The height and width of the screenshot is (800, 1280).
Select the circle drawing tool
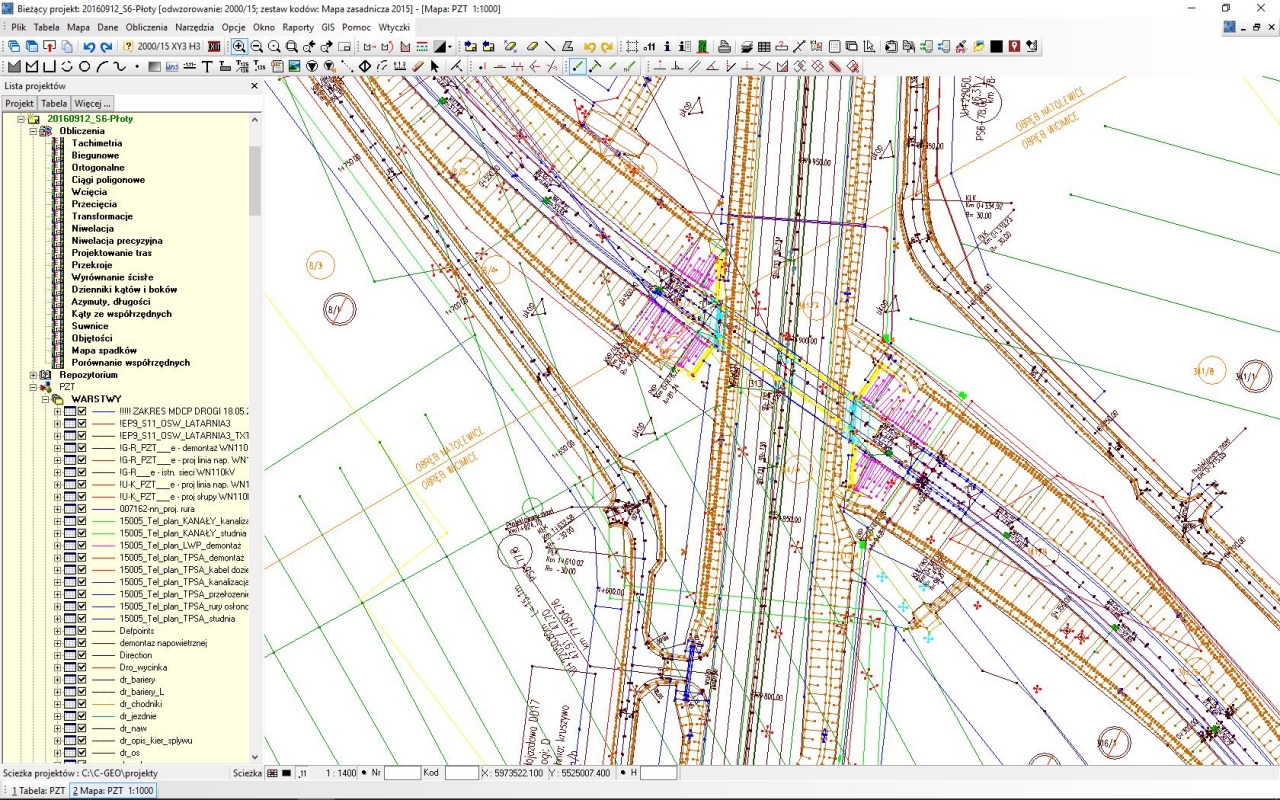[84, 67]
